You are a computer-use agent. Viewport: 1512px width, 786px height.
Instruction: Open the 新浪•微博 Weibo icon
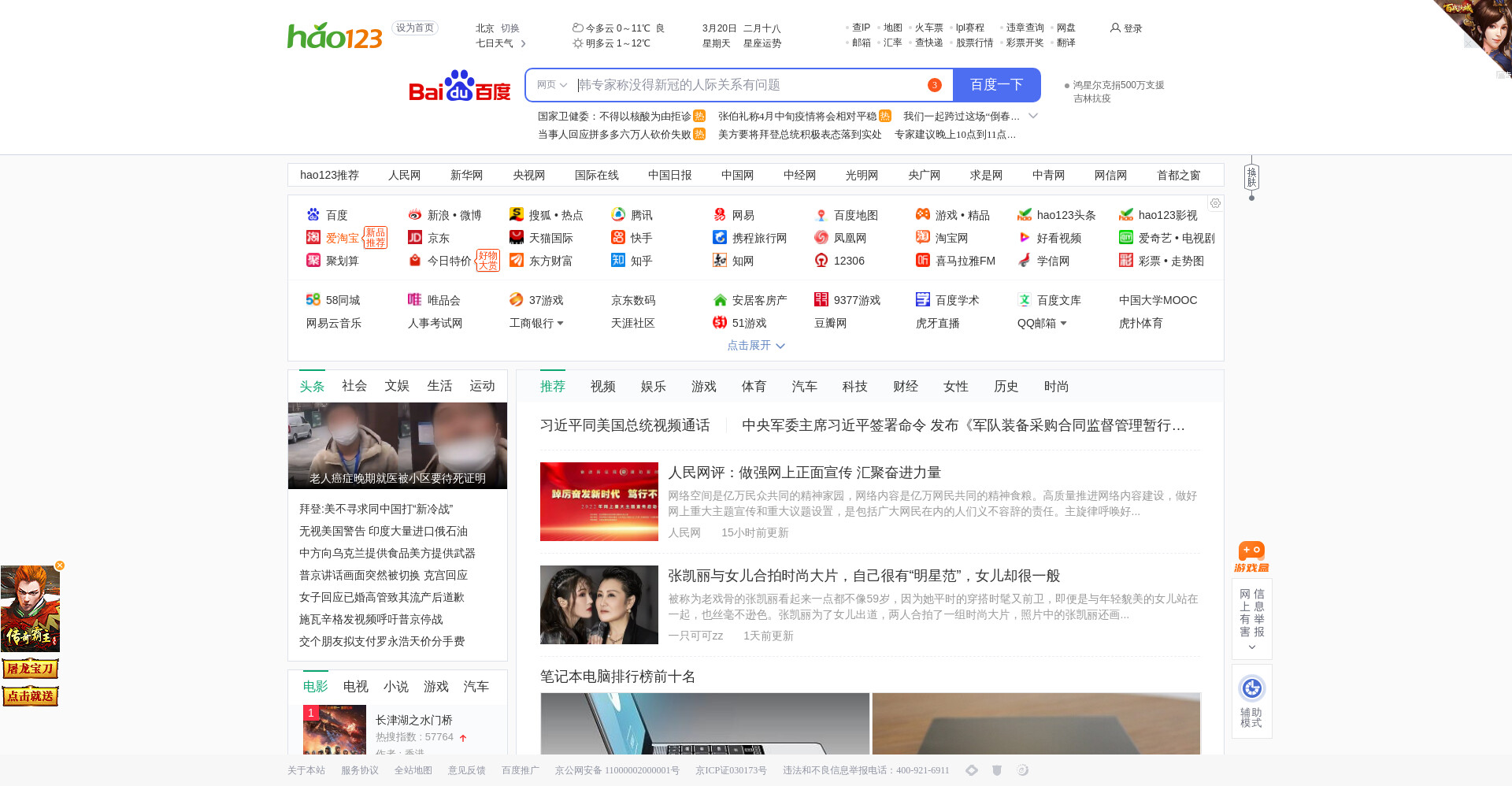(415, 214)
